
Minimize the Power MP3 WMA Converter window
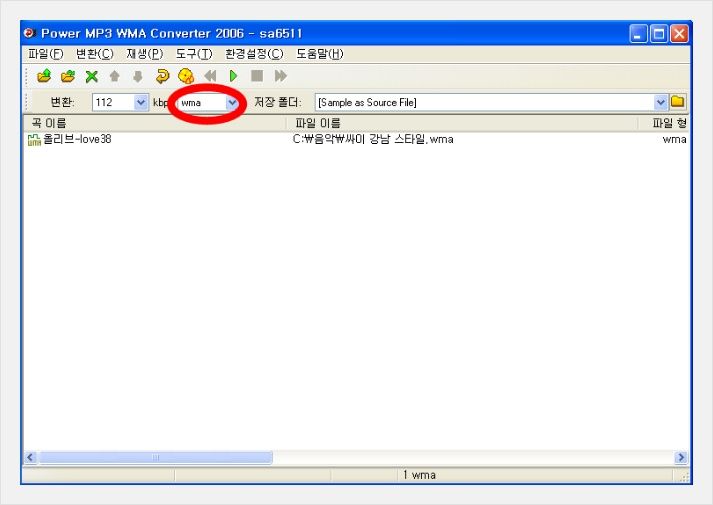click(x=638, y=34)
